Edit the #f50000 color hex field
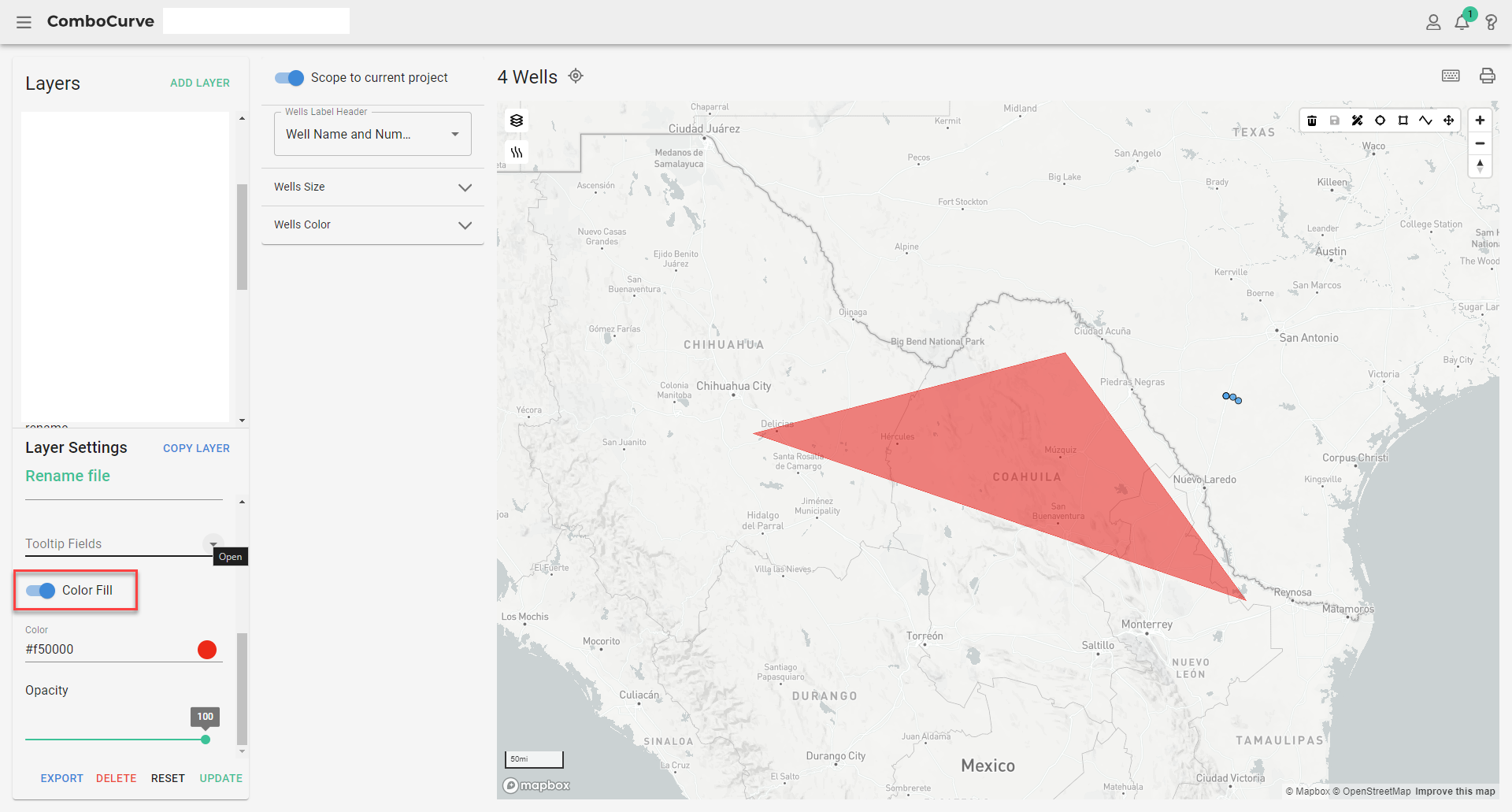Viewport: 1512px width, 812px height. 106,649
